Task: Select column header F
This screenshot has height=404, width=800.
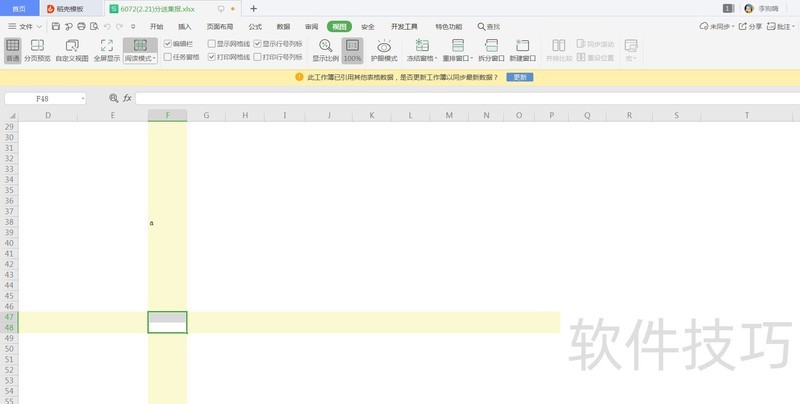Action: (167, 115)
